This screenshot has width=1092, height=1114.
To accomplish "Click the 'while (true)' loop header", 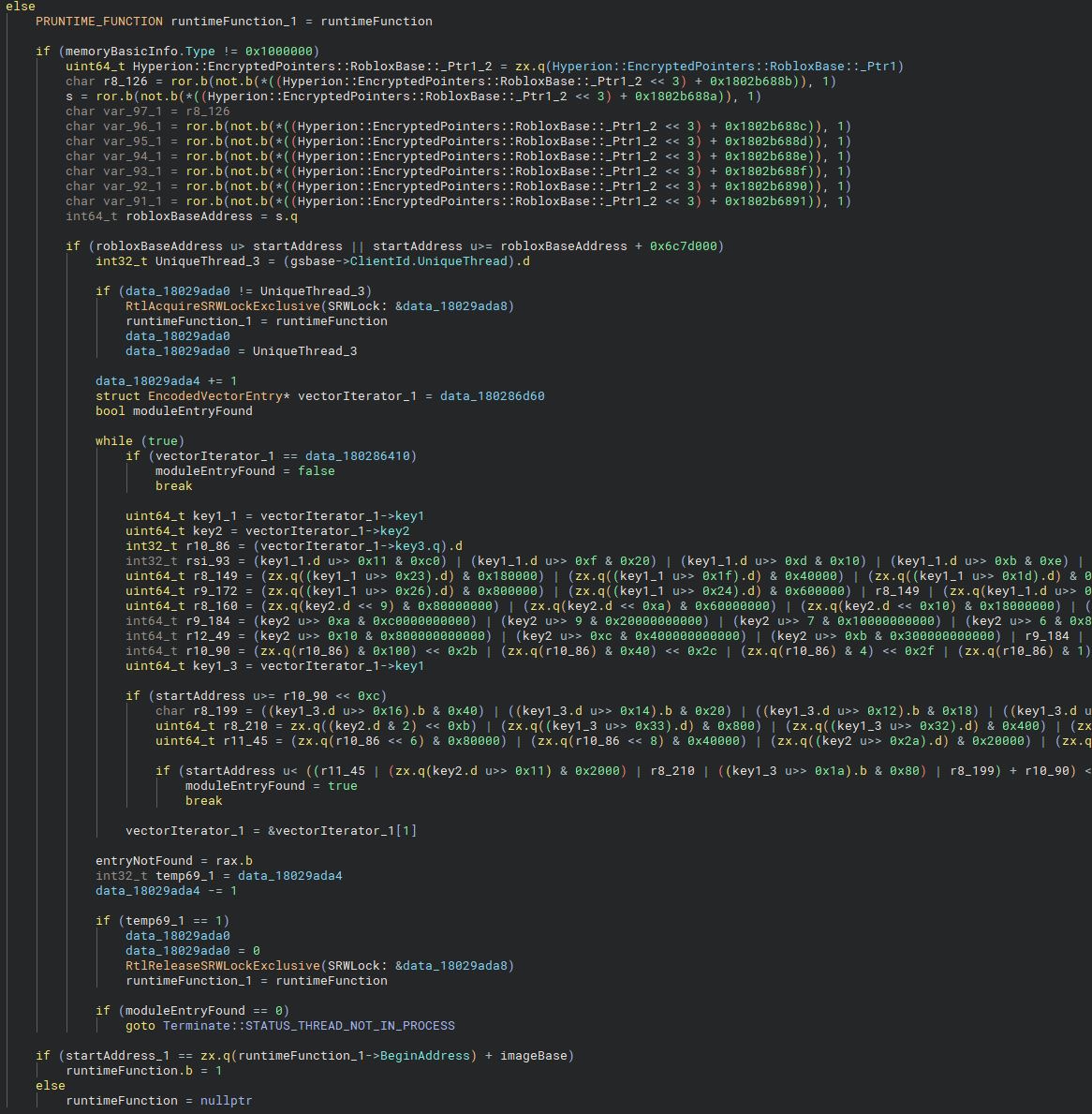I will (140, 440).
